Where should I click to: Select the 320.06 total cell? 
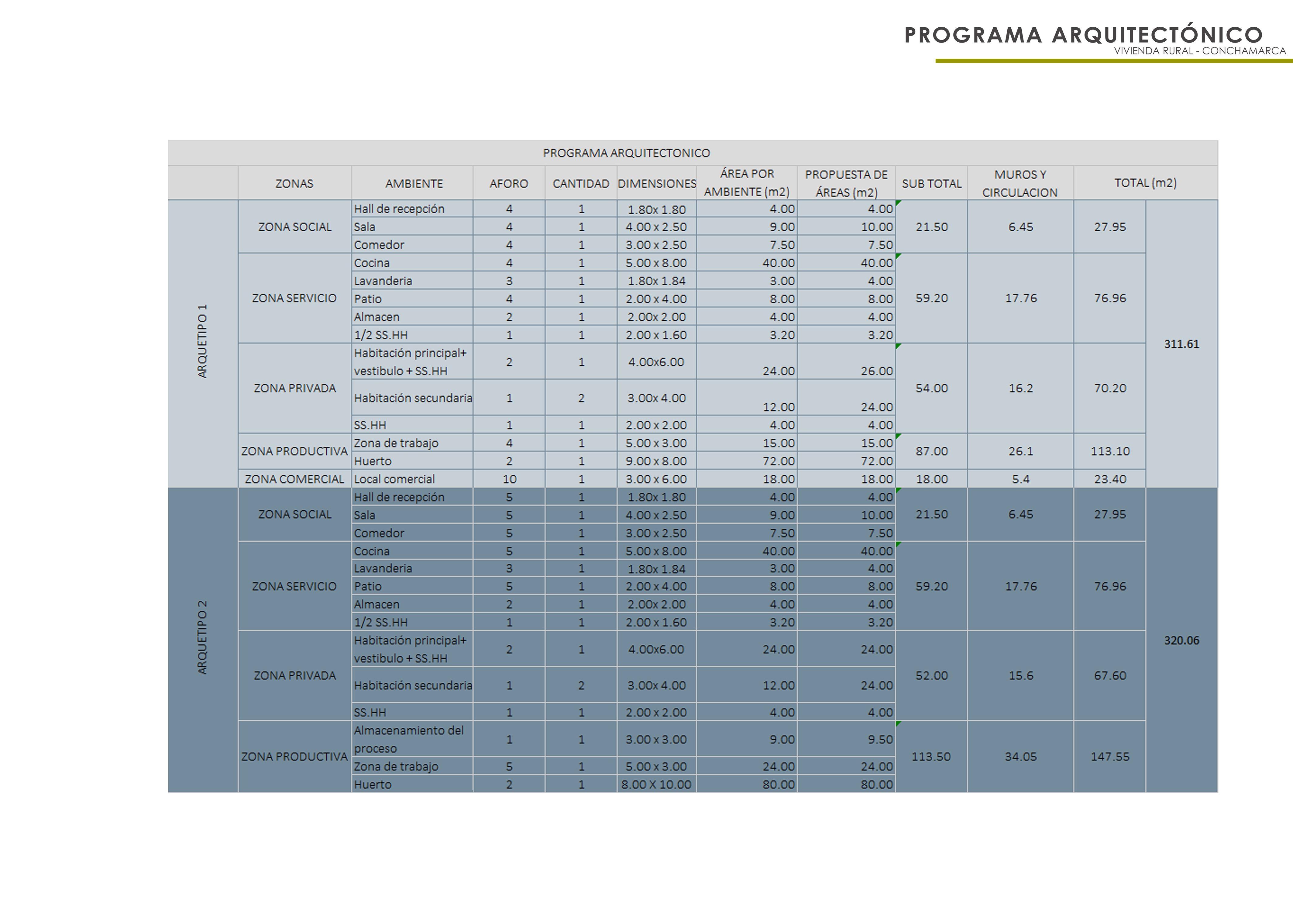[1181, 640]
